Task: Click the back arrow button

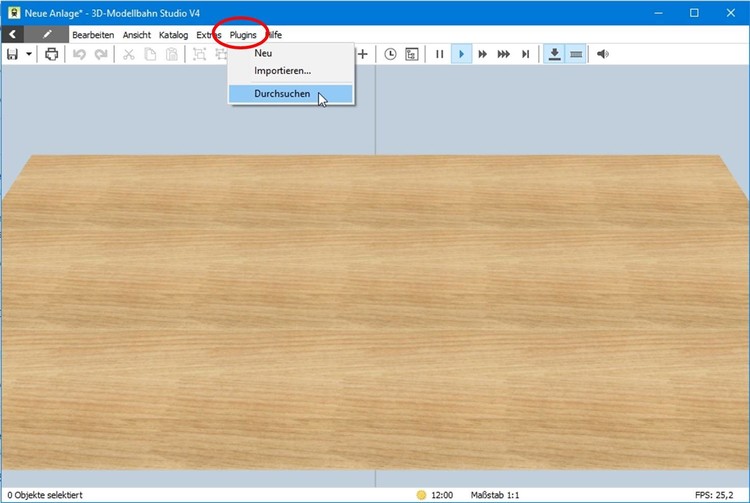Action: pos(12,34)
